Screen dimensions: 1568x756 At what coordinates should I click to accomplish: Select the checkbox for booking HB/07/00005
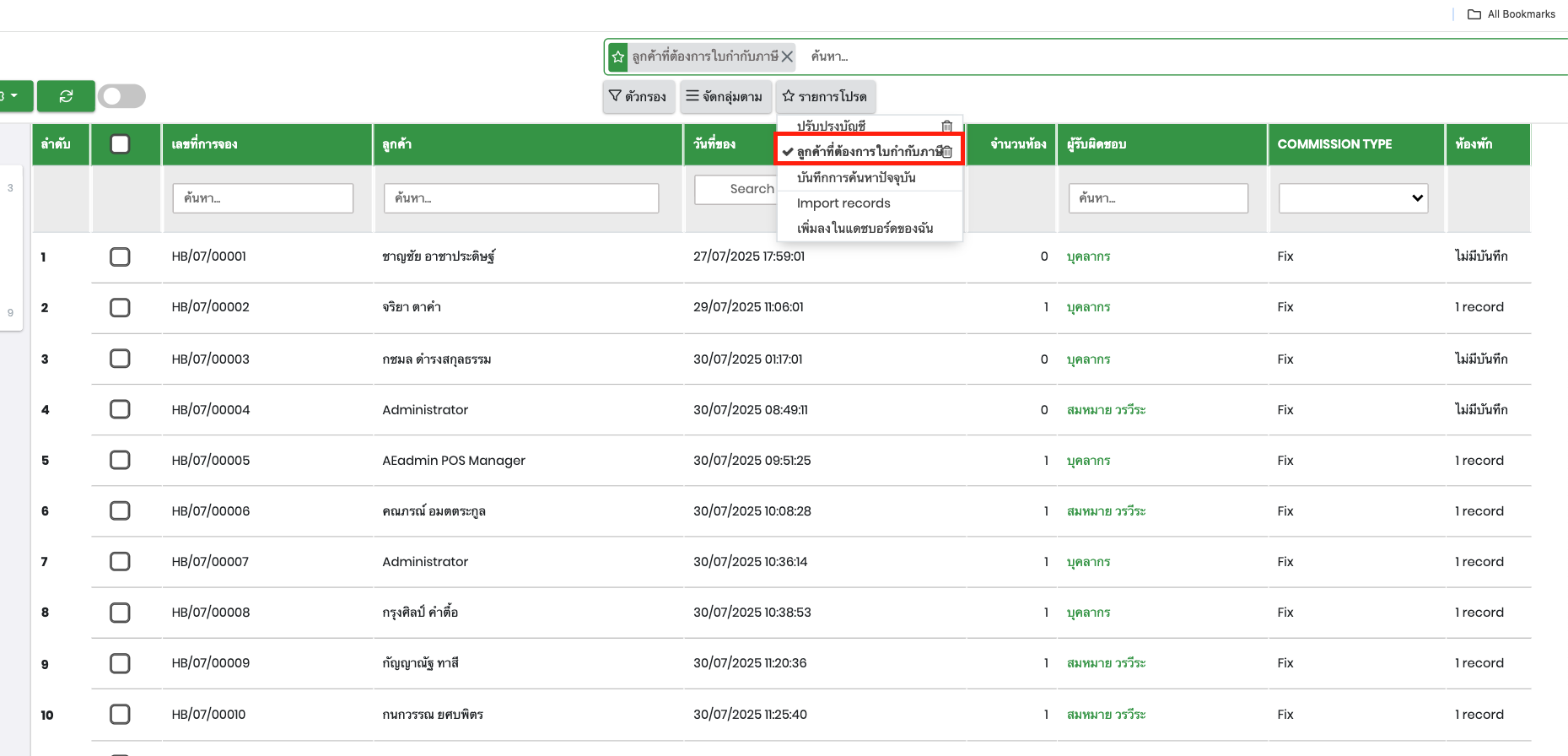coord(120,461)
